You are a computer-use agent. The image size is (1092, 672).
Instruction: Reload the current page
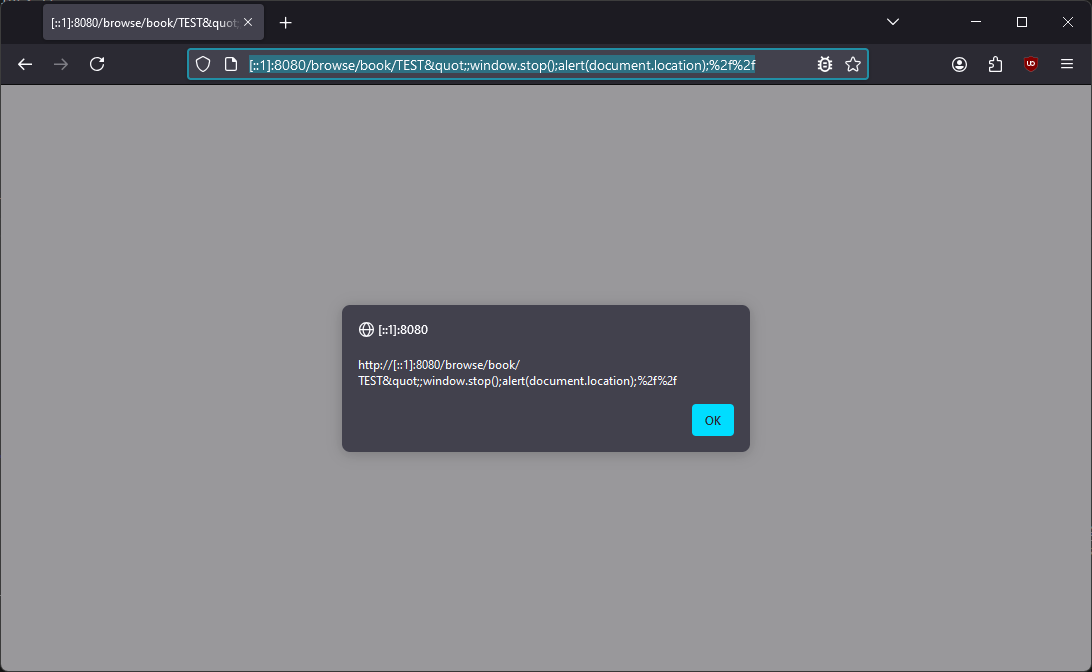(x=97, y=64)
